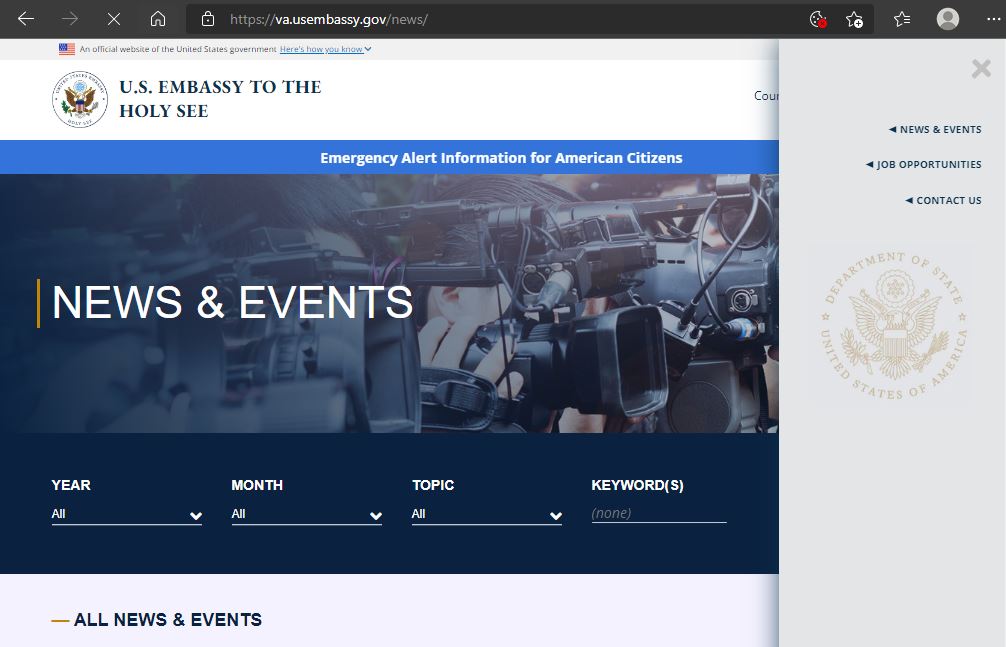Open the favorites list
Image resolution: width=1006 pixels, height=647 pixels.
(x=902, y=19)
